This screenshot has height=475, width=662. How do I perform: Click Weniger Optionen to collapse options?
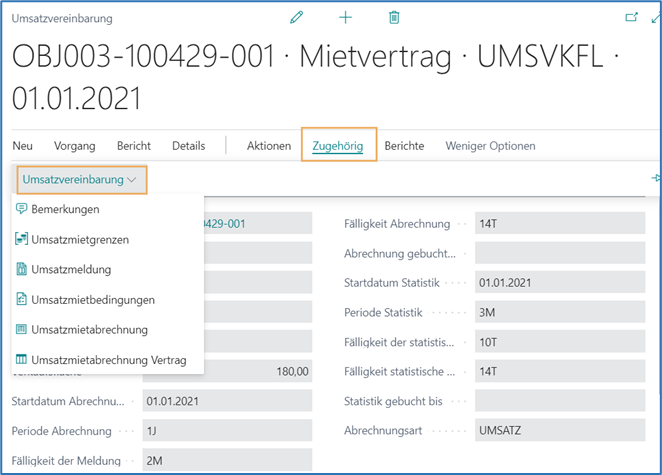[x=491, y=146]
